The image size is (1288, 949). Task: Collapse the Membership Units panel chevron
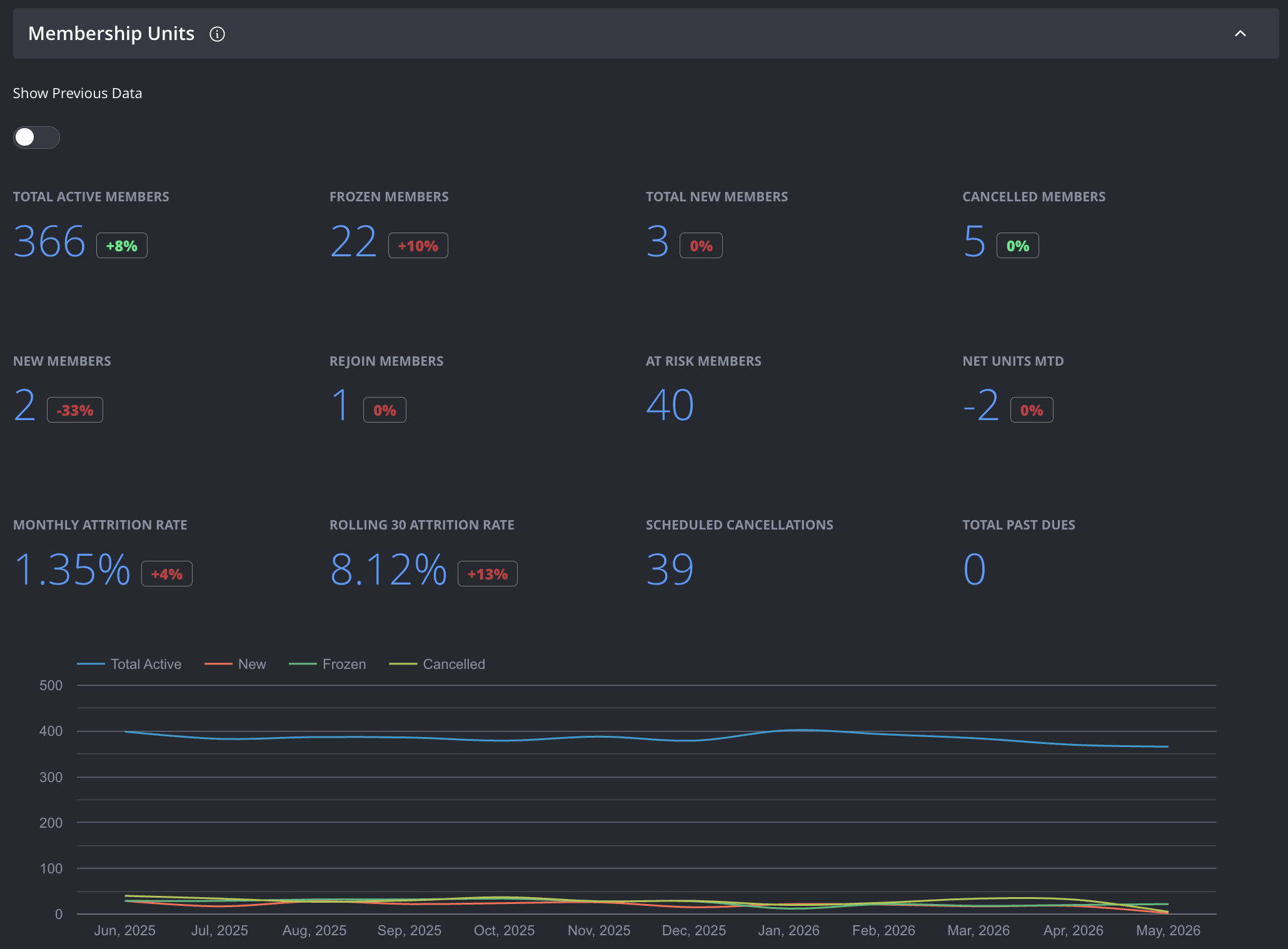(x=1240, y=34)
